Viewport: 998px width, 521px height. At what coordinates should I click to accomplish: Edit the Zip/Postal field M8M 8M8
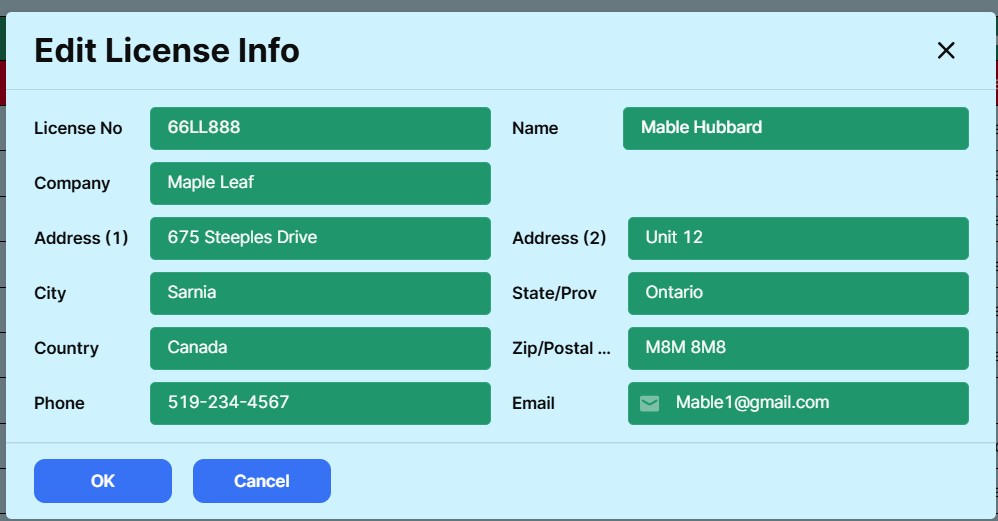point(798,349)
